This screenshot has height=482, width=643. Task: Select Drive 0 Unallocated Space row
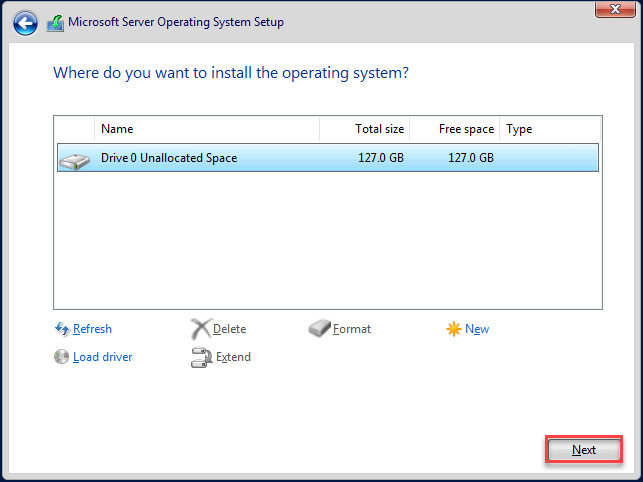[x=328, y=158]
